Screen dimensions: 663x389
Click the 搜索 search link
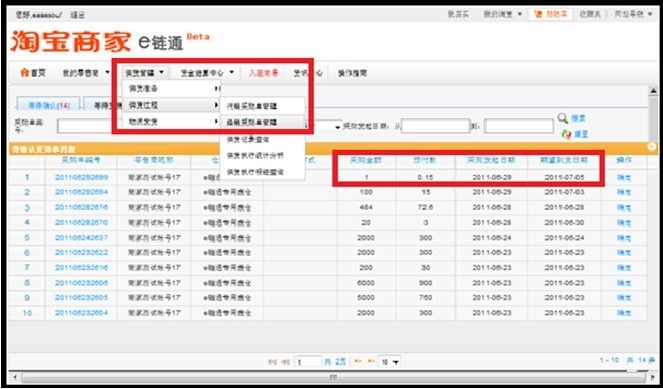579,119
